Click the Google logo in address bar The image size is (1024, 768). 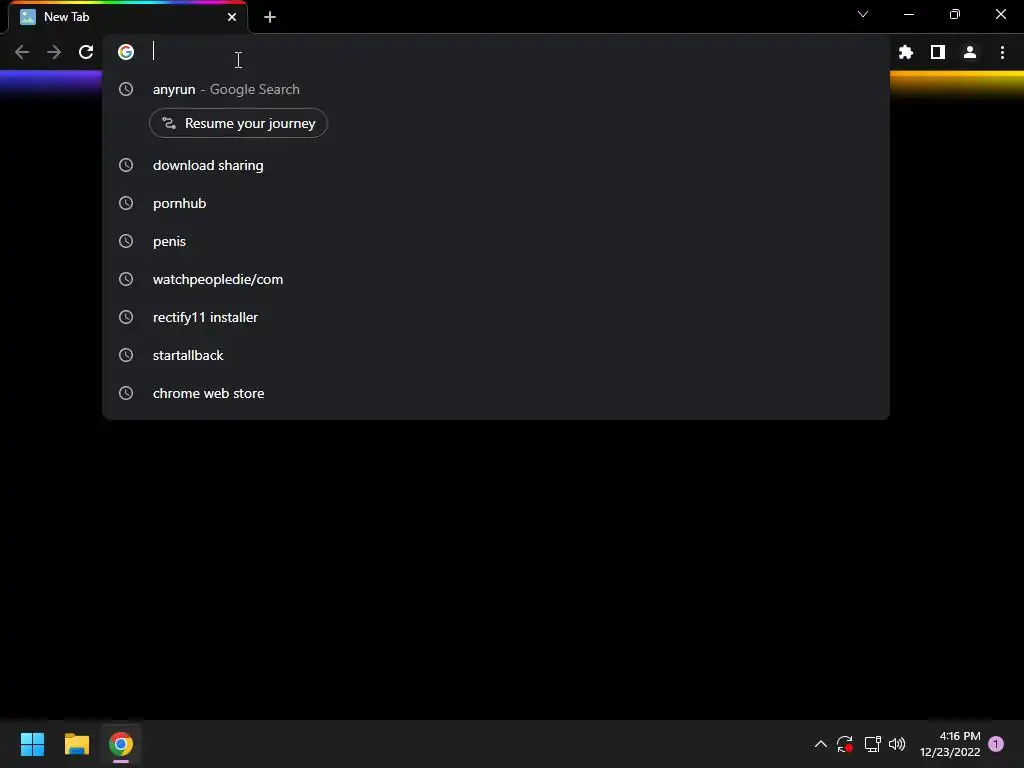126,52
